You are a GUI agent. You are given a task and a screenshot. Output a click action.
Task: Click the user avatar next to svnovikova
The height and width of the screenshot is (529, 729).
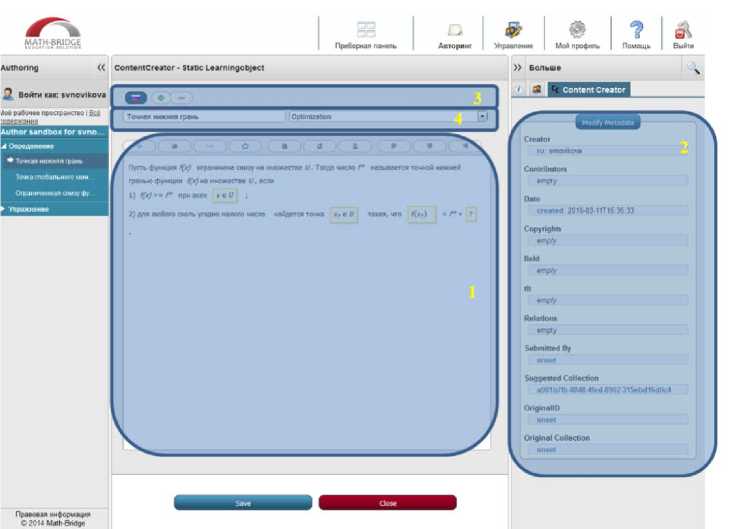(8, 94)
